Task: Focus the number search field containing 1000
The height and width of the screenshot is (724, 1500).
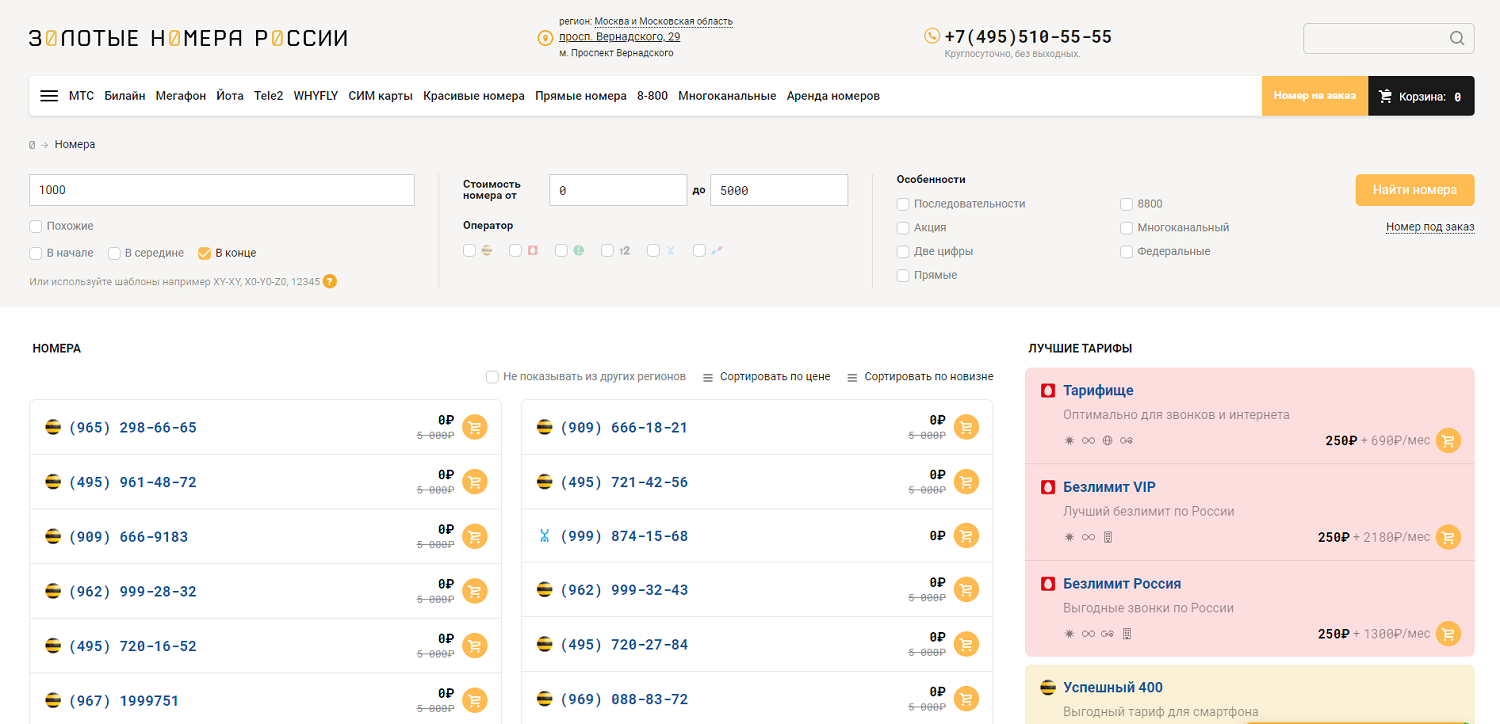Action: [x=222, y=190]
